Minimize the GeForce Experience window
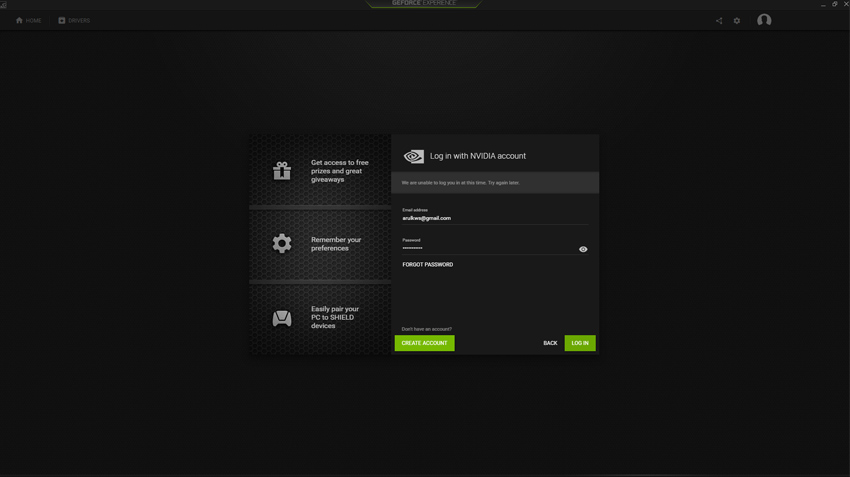This screenshot has width=850, height=477. [823, 4]
